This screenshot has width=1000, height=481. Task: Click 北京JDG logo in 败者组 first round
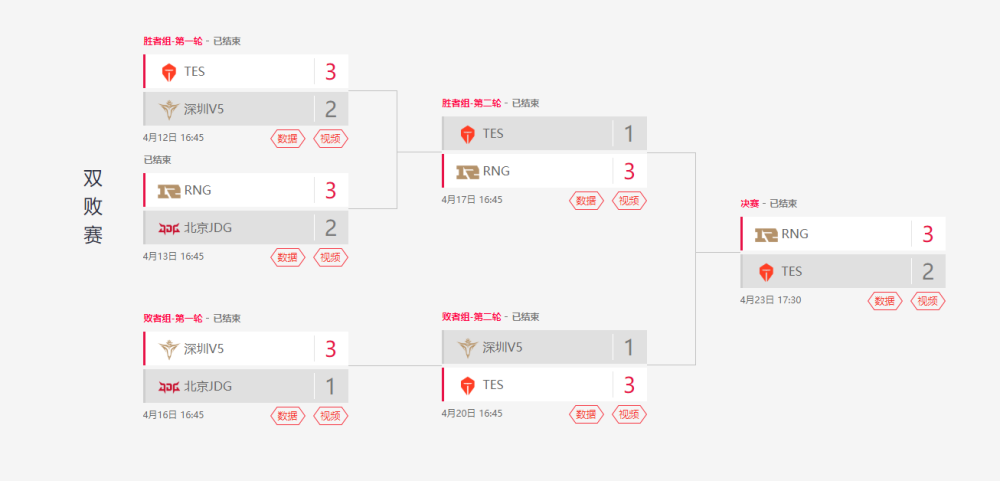click(x=169, y=387)
